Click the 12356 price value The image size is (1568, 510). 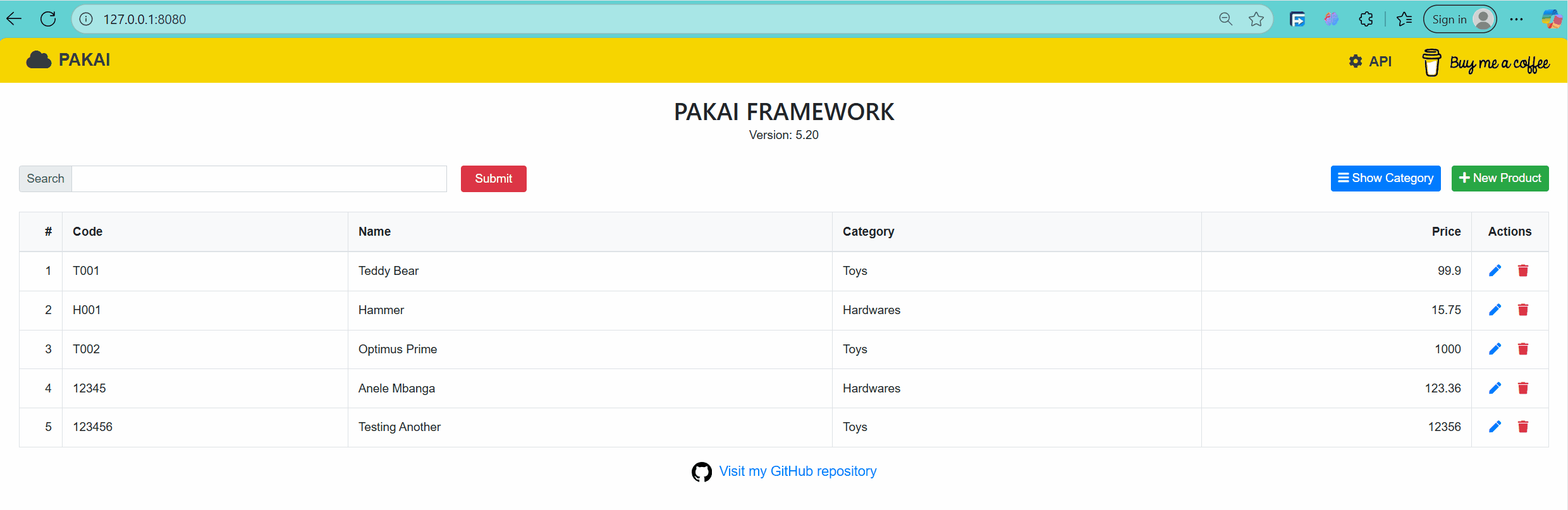[1445, 427]
